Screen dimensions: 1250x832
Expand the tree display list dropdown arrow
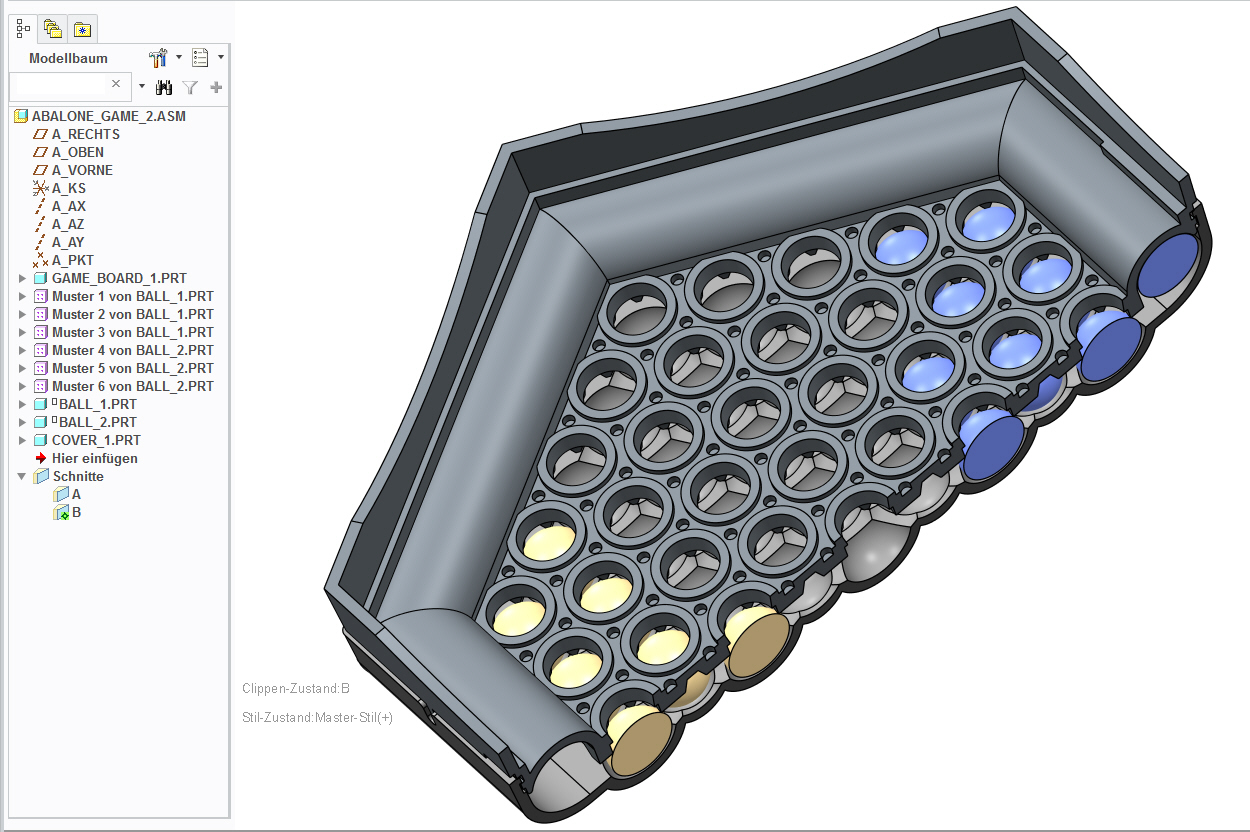(221, 57)
